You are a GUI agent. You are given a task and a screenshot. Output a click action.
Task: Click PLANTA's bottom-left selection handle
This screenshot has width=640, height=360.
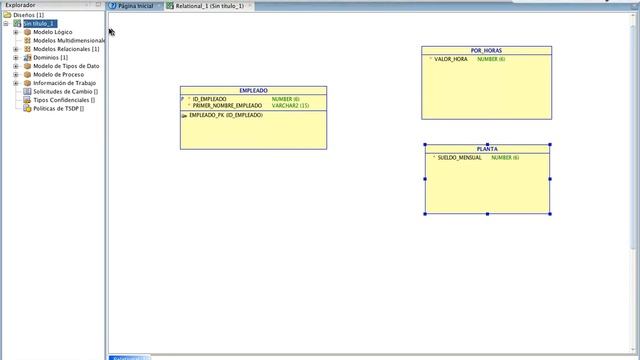425,214
